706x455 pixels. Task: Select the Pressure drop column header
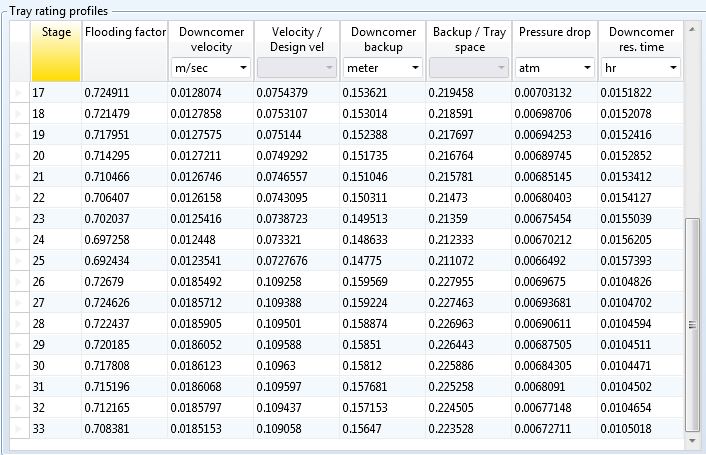pos(555,34)
